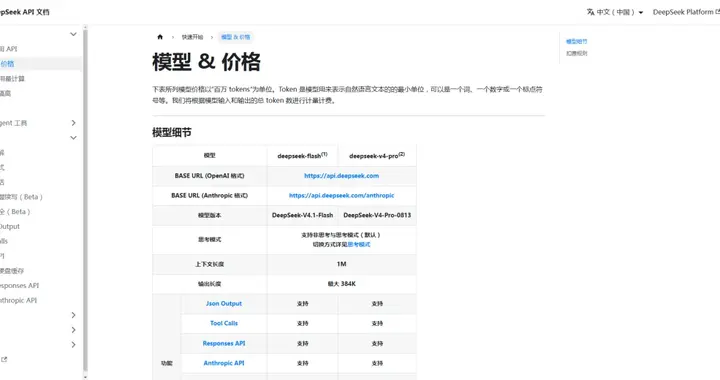Click the 最大 384K output length cell
The width and height of the screenshot is (720, 380).
(x=341, y=284)
